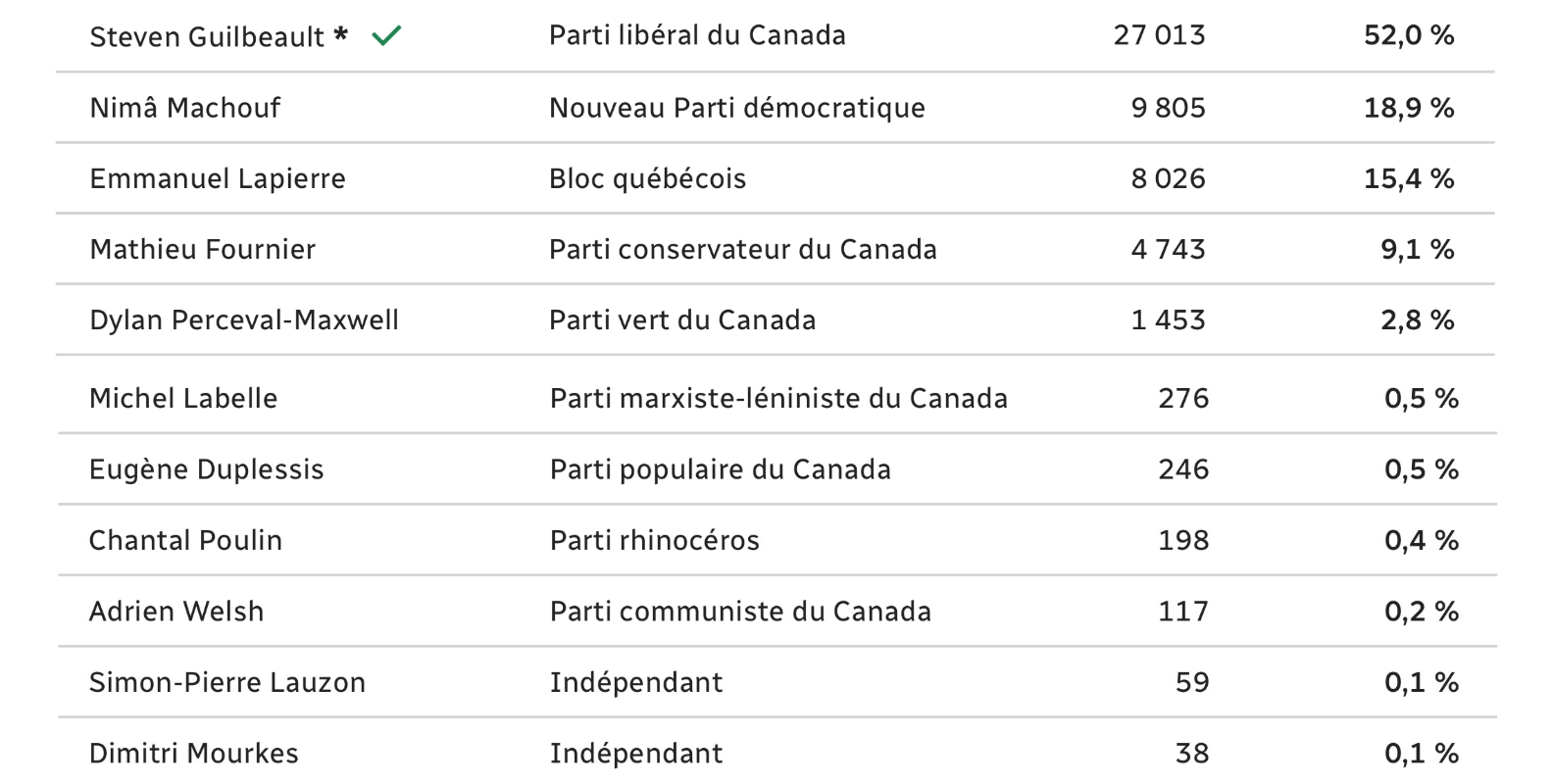The width and height of the screenshot is (1553, 784).
Task: Click Parti libéral du Canada label
Action: (x=697, y=35)
